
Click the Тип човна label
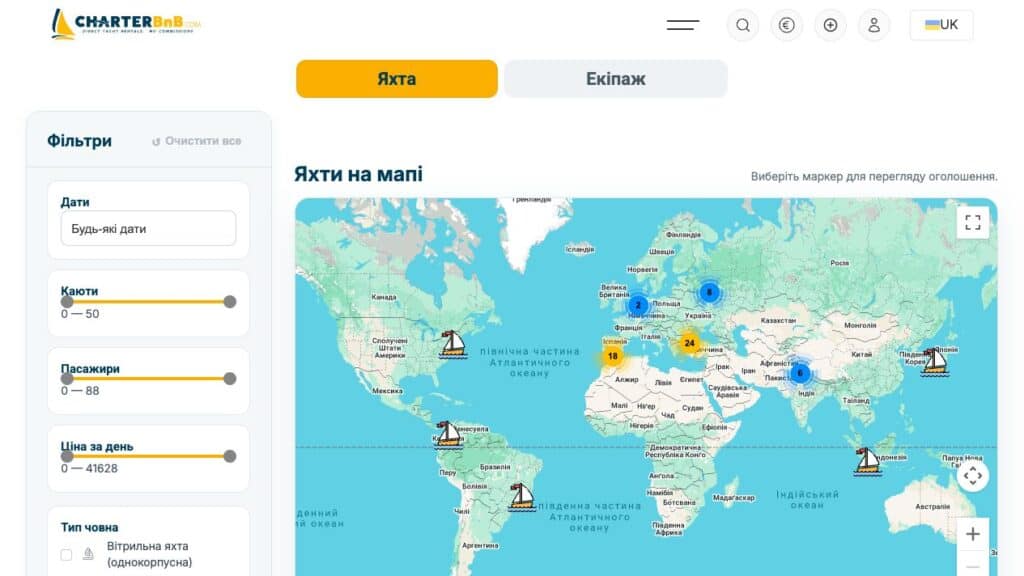tap(89, 528)
